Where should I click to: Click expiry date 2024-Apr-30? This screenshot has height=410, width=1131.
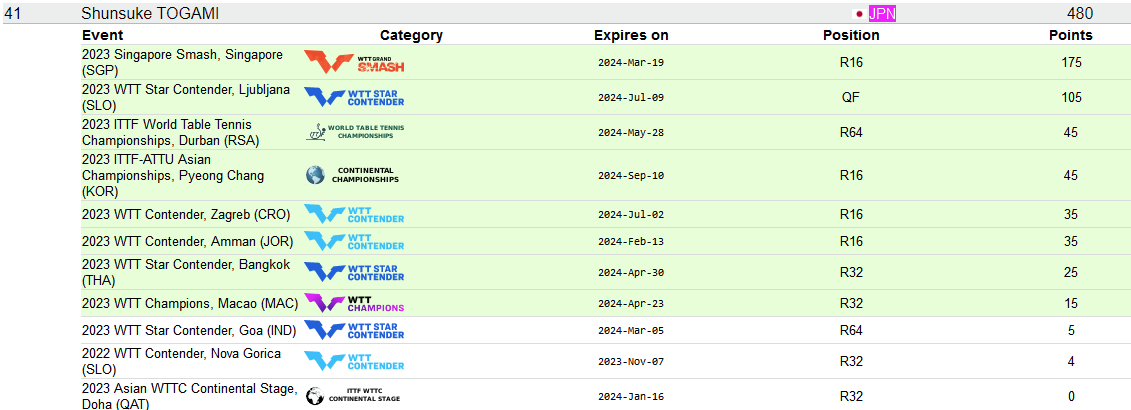pos(631,273)
